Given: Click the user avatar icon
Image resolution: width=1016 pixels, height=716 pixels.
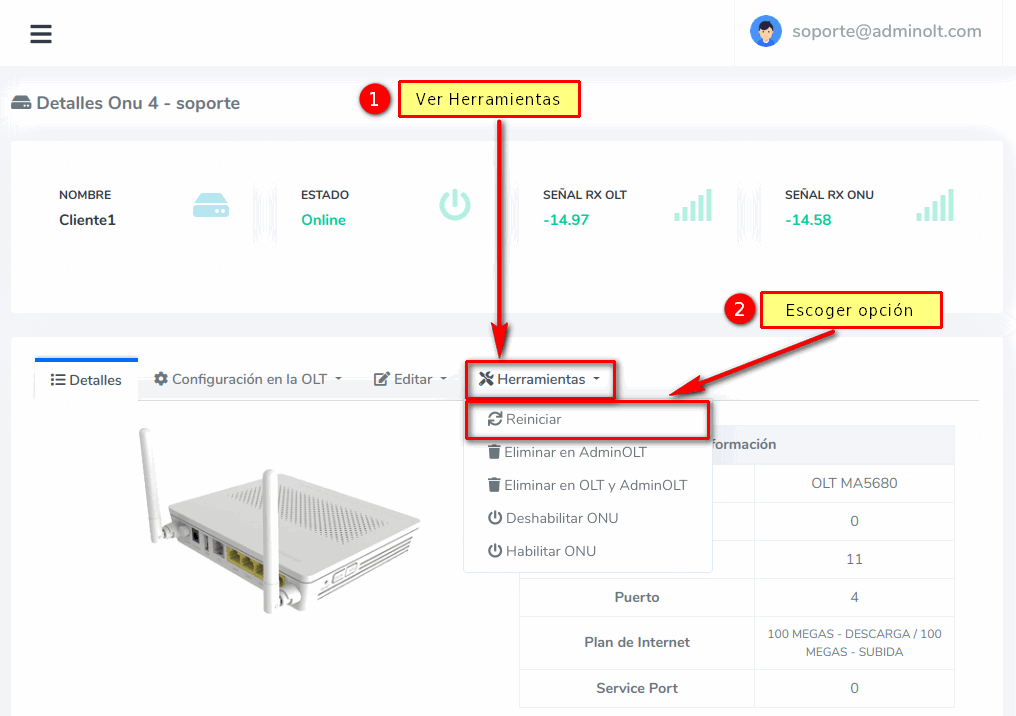Looking at the screenshot, I should pyautogui.click(x=766, y=31).
